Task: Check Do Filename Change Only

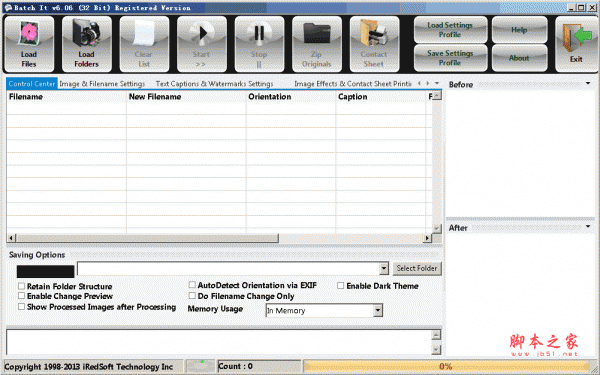Action: click(x=192, y=295)
